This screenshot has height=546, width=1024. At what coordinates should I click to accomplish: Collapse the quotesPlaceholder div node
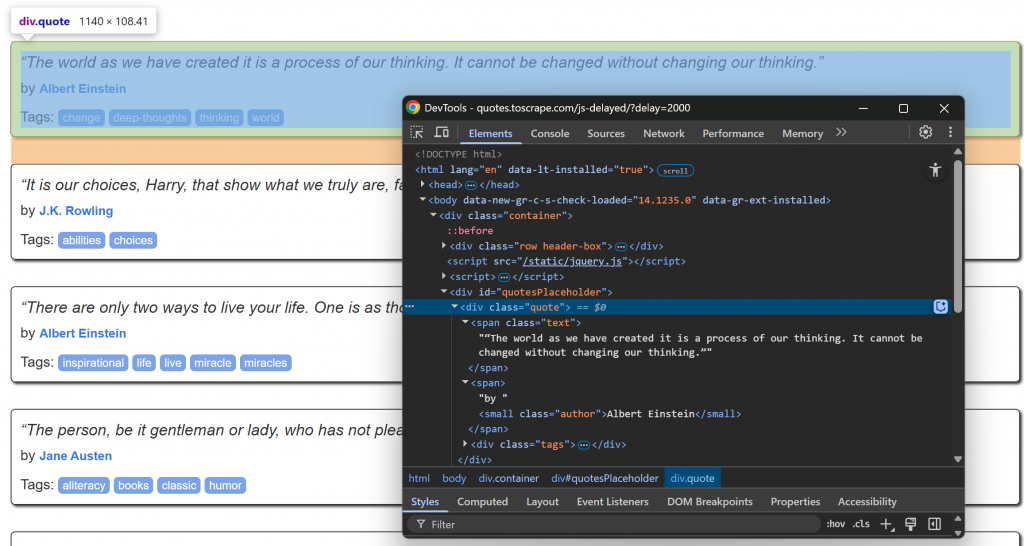pos(444,292)
